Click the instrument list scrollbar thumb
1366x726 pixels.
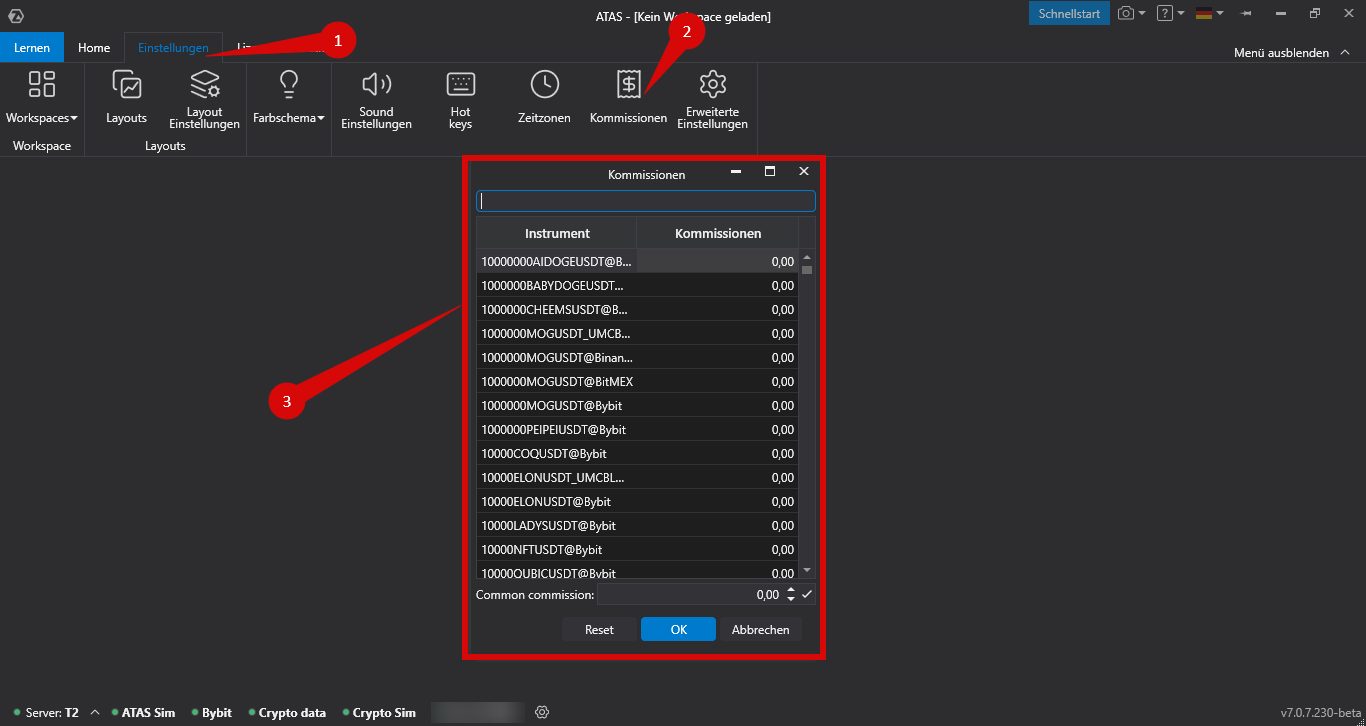click(807, 269)
